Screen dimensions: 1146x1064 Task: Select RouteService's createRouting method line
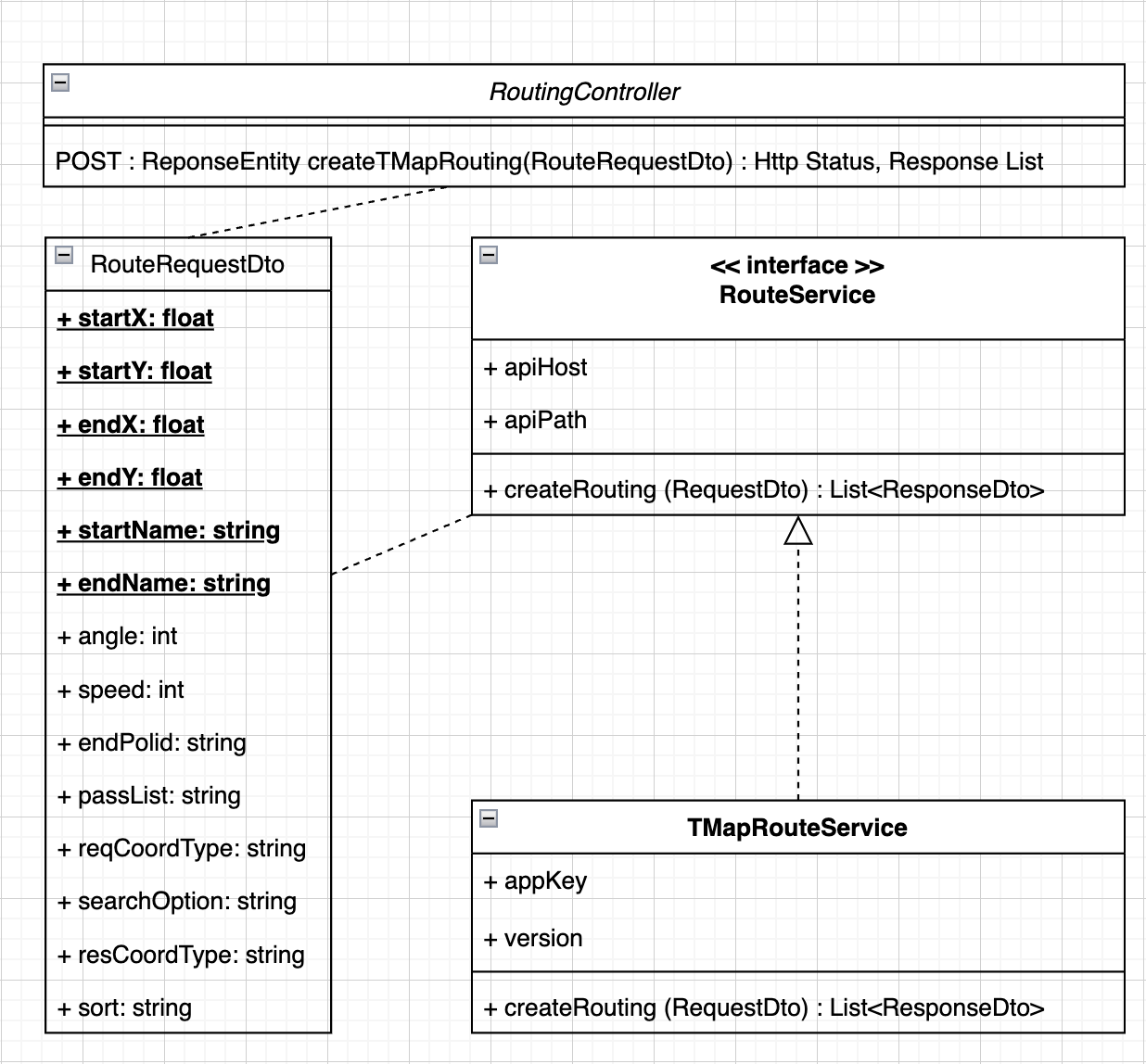click(764, 489)
